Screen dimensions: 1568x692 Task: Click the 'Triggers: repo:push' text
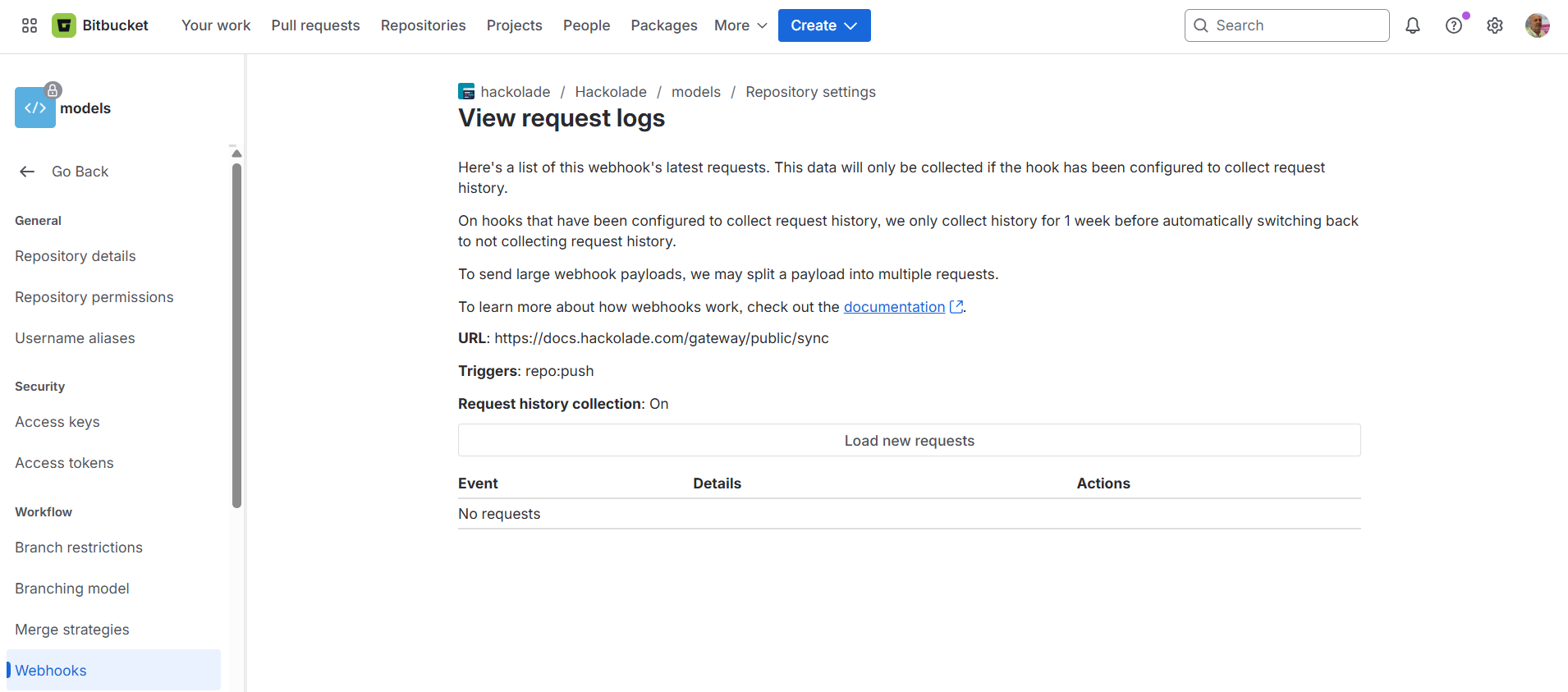coord(526,371)
